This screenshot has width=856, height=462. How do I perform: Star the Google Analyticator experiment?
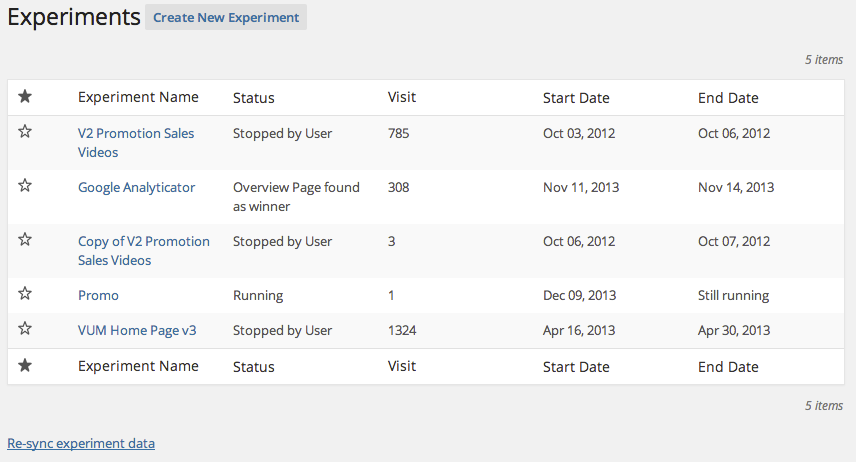25,186
